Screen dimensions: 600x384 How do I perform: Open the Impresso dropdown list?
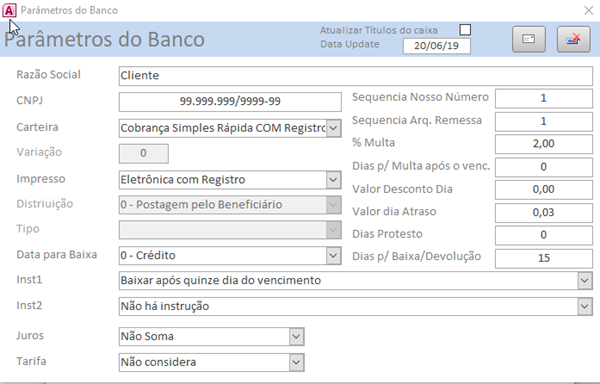pyautogui.click(x=333, y=179)
